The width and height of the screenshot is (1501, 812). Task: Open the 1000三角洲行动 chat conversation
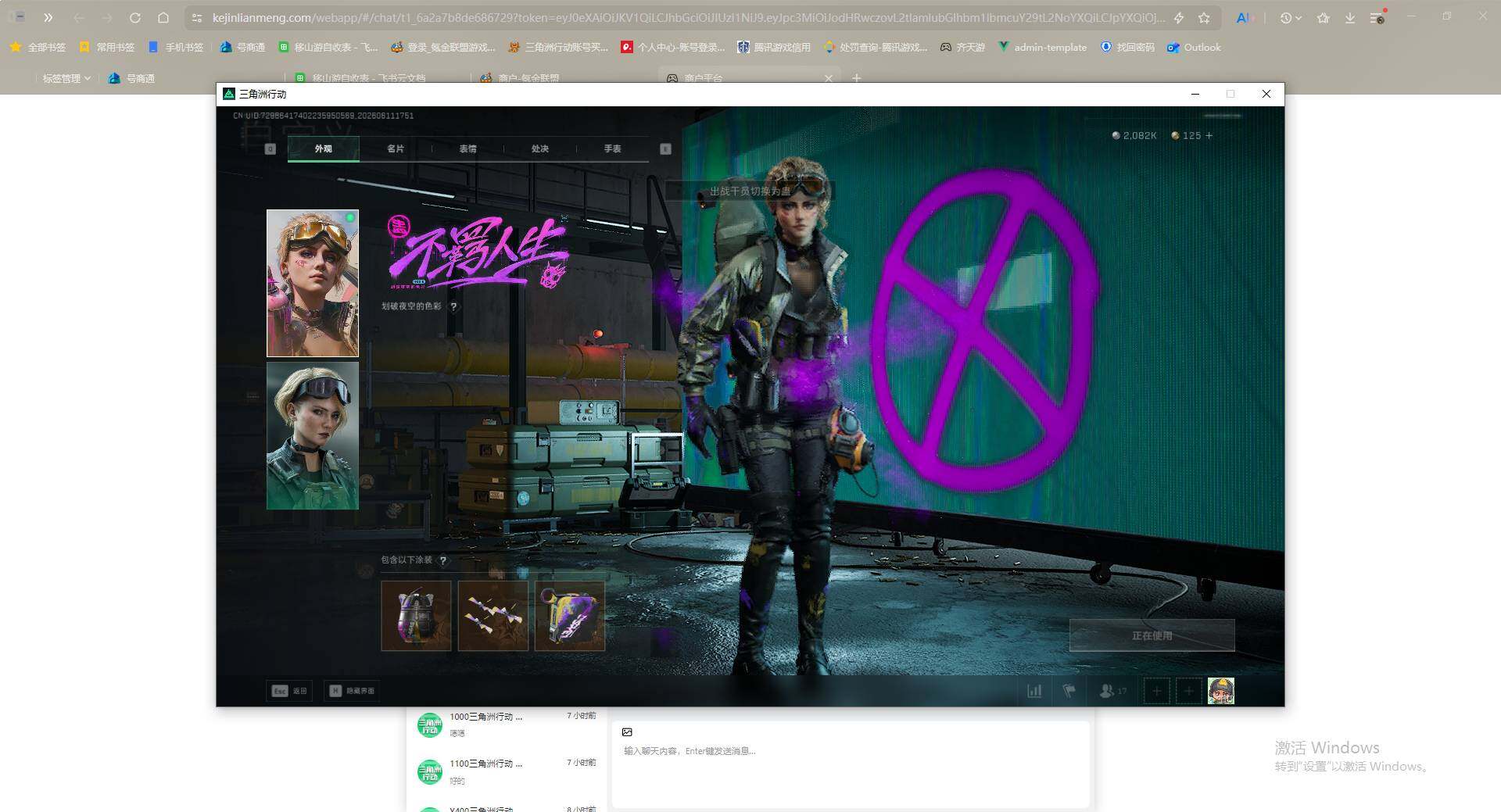pos(507,724)
